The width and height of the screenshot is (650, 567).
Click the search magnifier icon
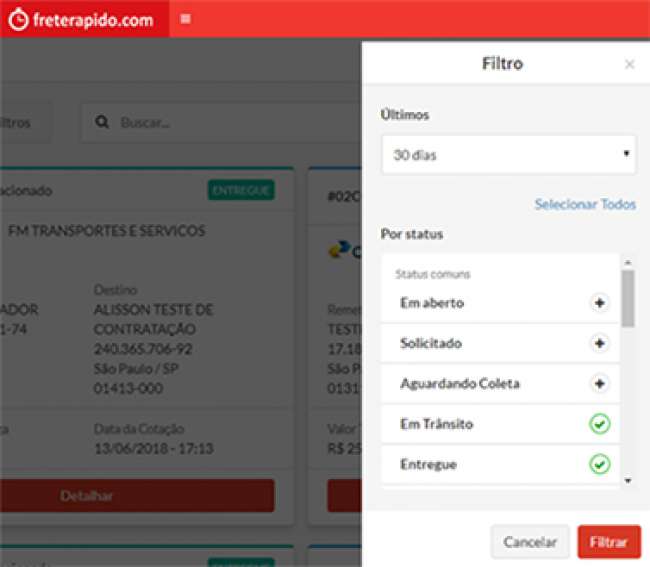pyautogui.click(x=102, y=123)
